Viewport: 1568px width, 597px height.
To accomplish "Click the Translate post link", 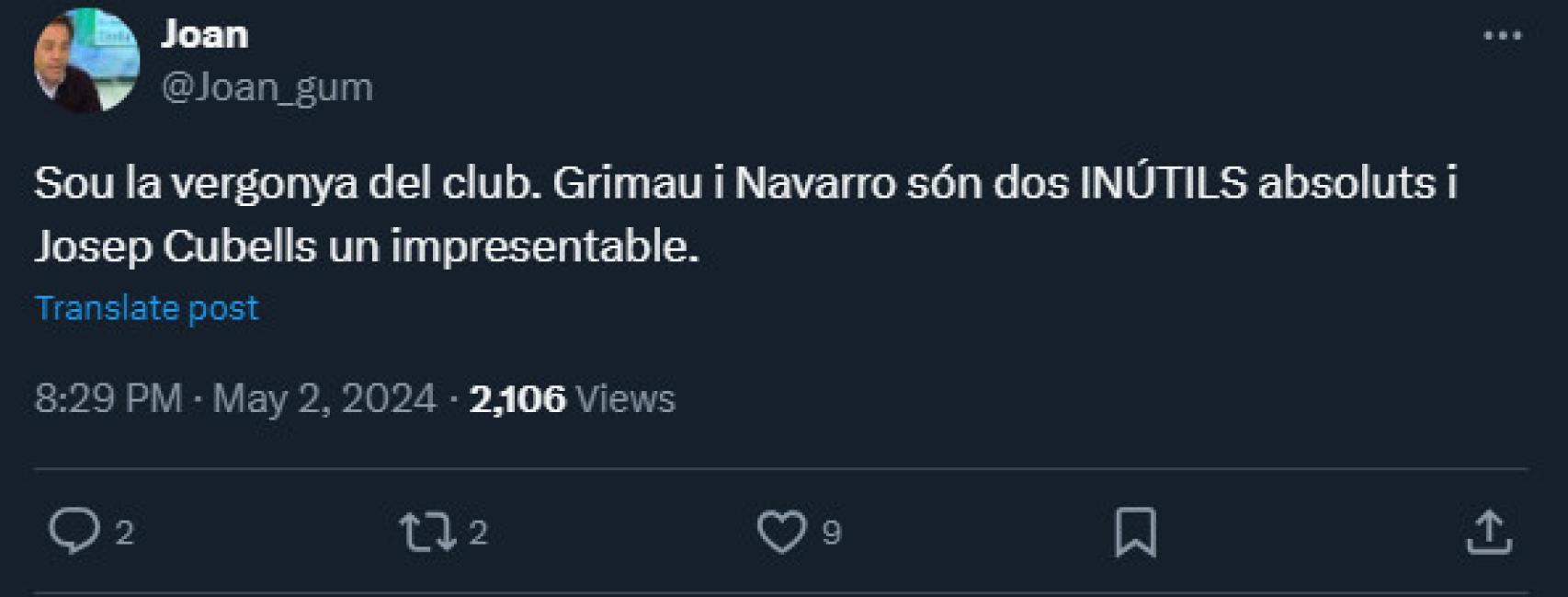I will click(x=146, y=307).
